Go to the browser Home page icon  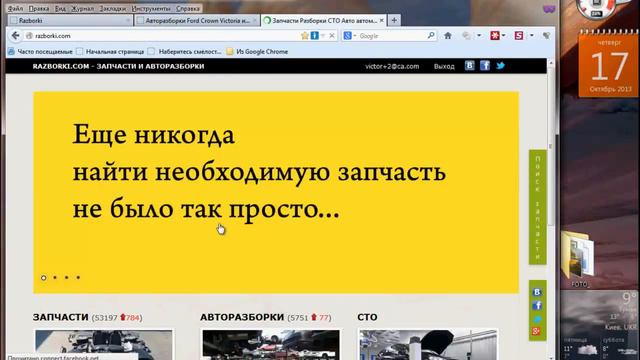[x=448, y=36]
